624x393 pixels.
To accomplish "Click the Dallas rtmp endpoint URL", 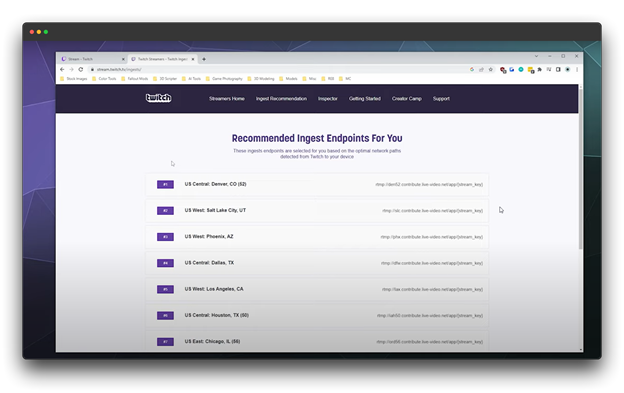I will point(432,263).
